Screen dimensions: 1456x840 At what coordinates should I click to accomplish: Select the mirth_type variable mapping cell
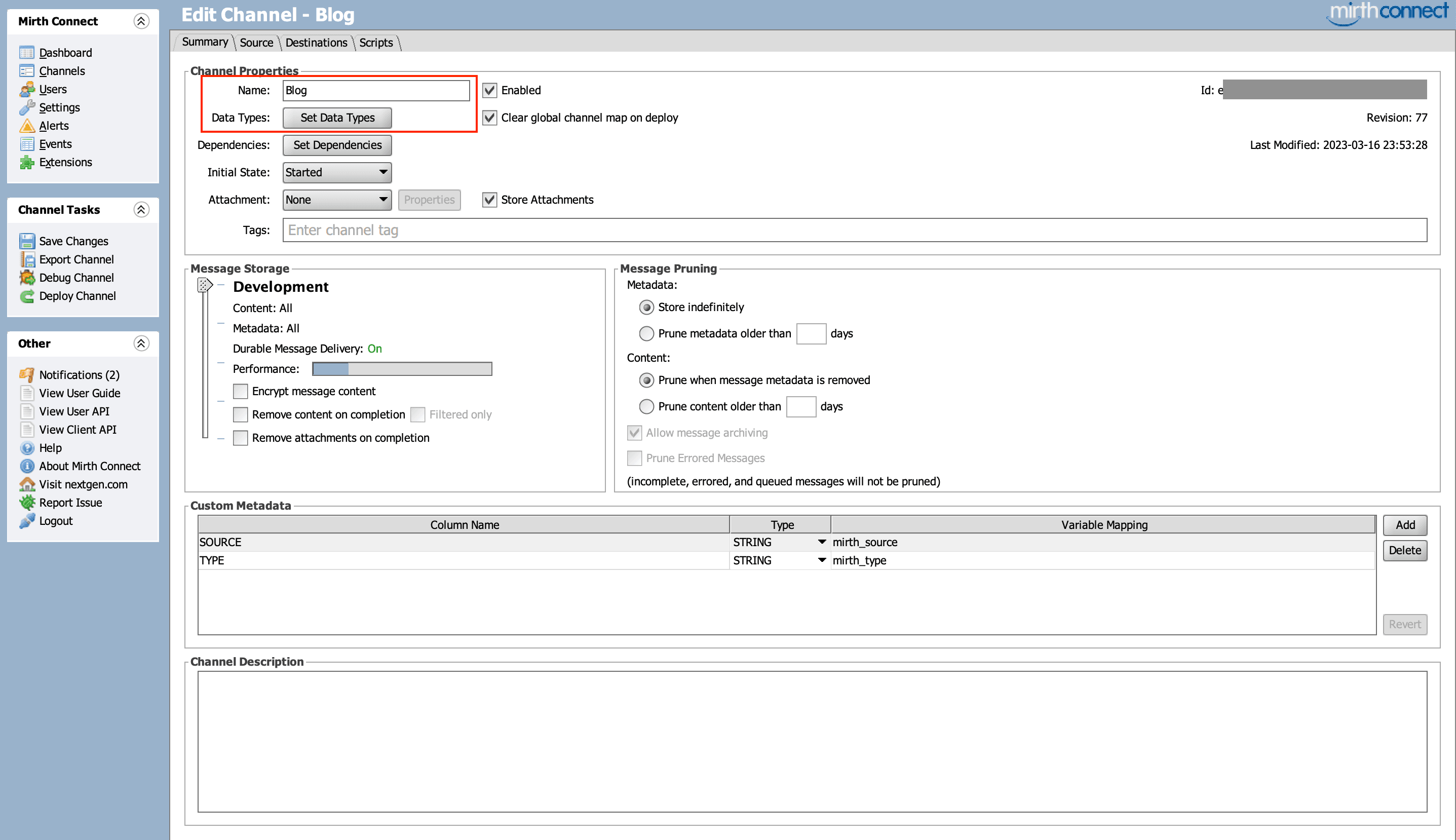point(1103,560)
